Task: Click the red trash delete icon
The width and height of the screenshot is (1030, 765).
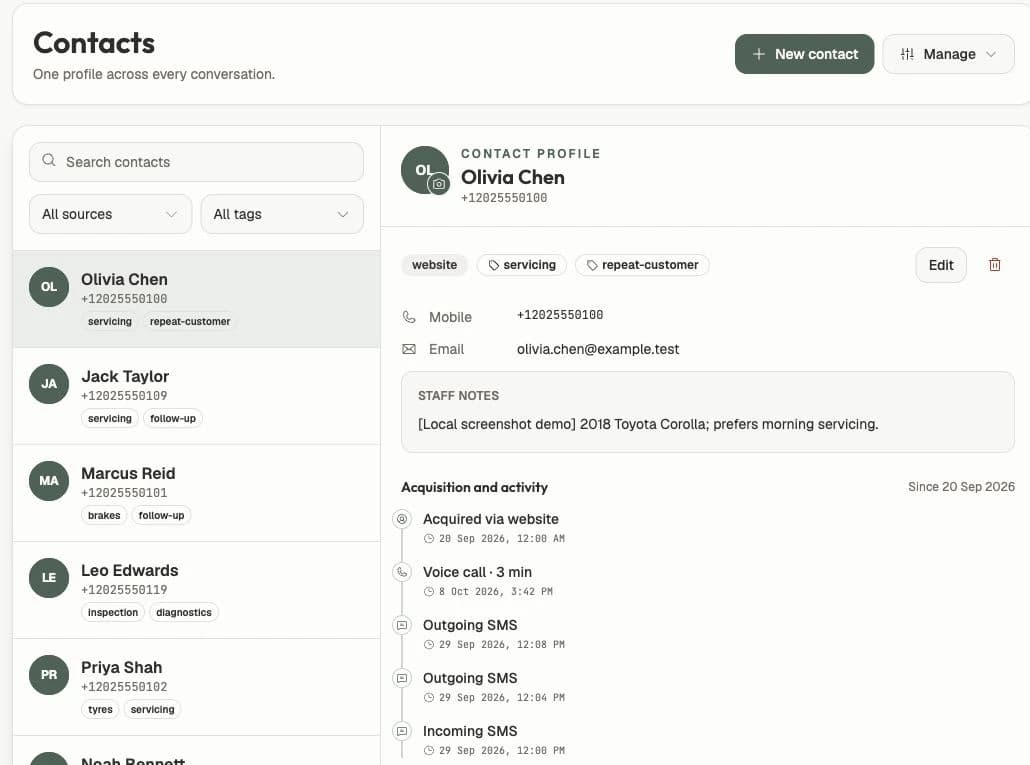Action: coord(995,265)
